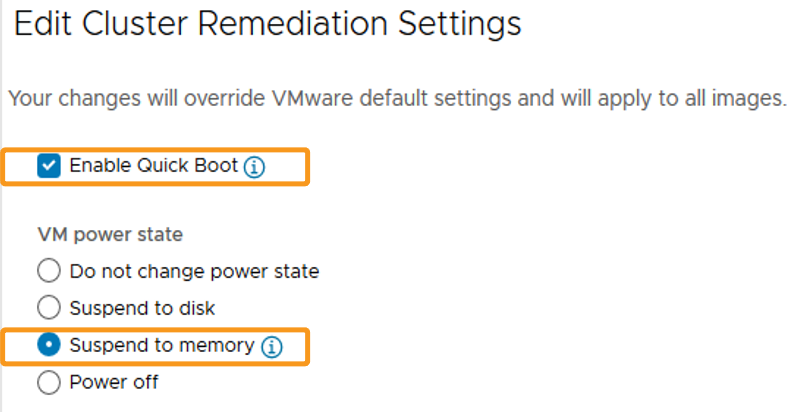Click the Power off label text
The image size is (803, 412).
(x=114, y=382)
